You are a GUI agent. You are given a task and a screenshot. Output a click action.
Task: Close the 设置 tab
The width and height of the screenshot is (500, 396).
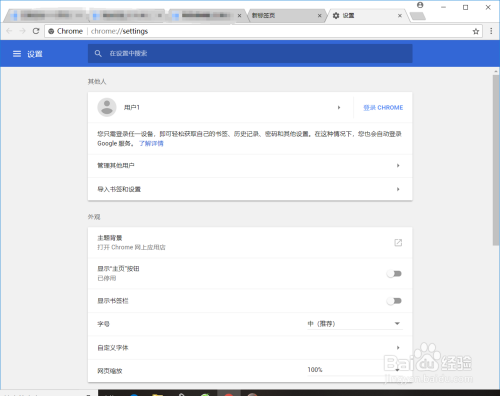point(400,16)
